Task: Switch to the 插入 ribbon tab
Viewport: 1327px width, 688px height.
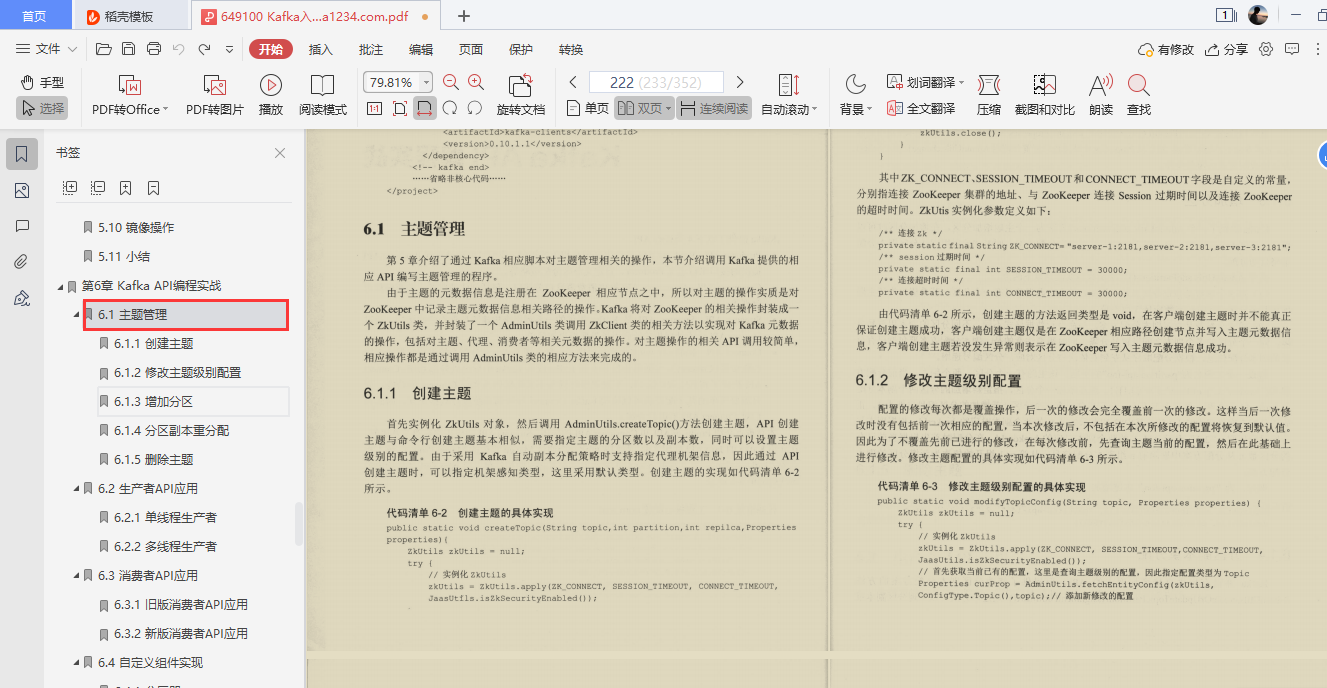Action: click(x=319, y=48)
